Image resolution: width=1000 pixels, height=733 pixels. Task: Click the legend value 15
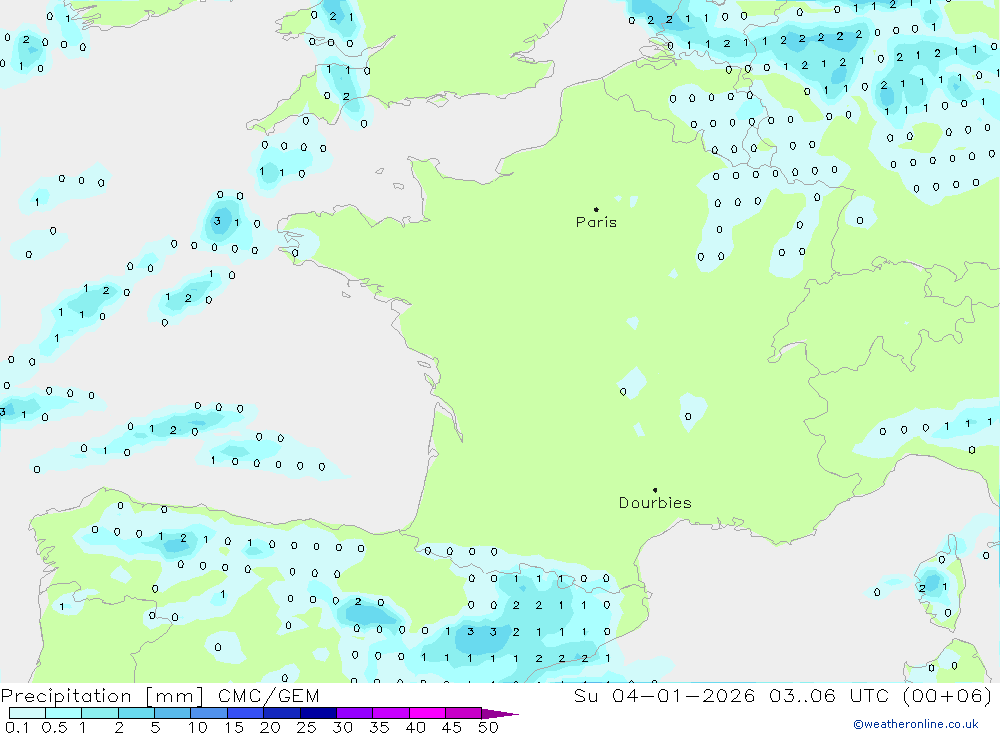click(234, 727)
